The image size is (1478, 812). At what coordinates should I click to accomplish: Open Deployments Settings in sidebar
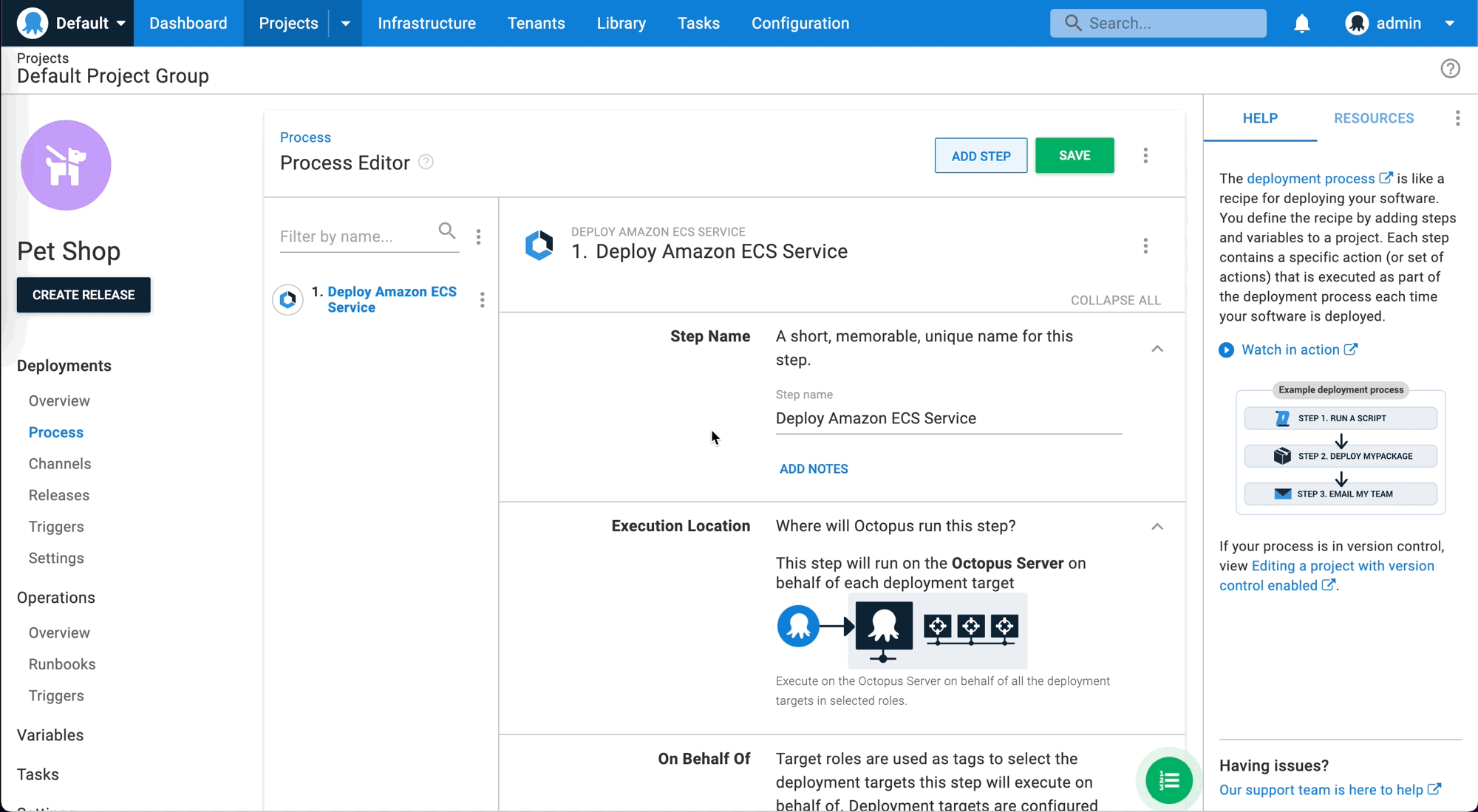click(56, 558)
